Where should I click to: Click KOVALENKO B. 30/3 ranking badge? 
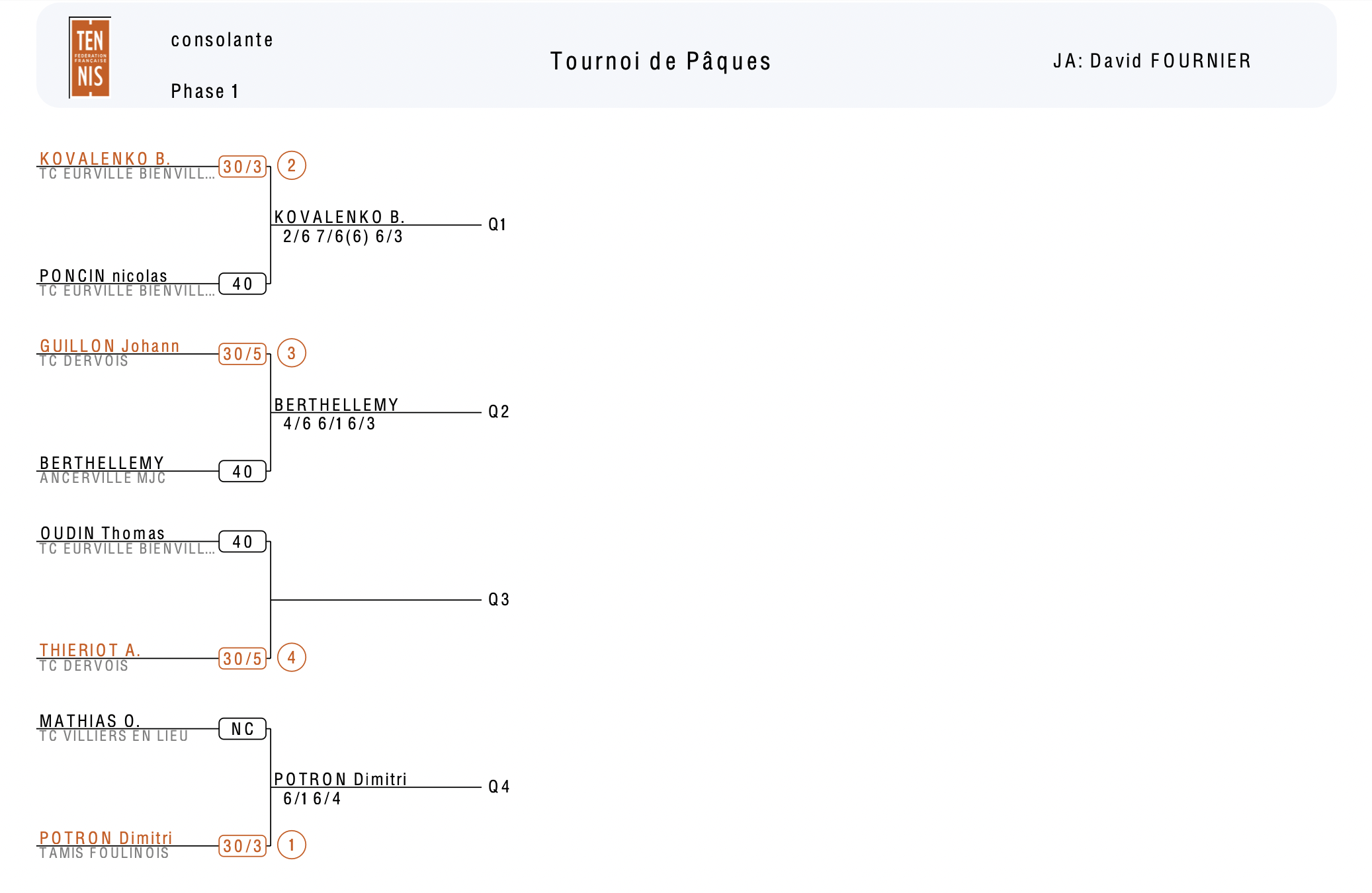tap(243, 167)
